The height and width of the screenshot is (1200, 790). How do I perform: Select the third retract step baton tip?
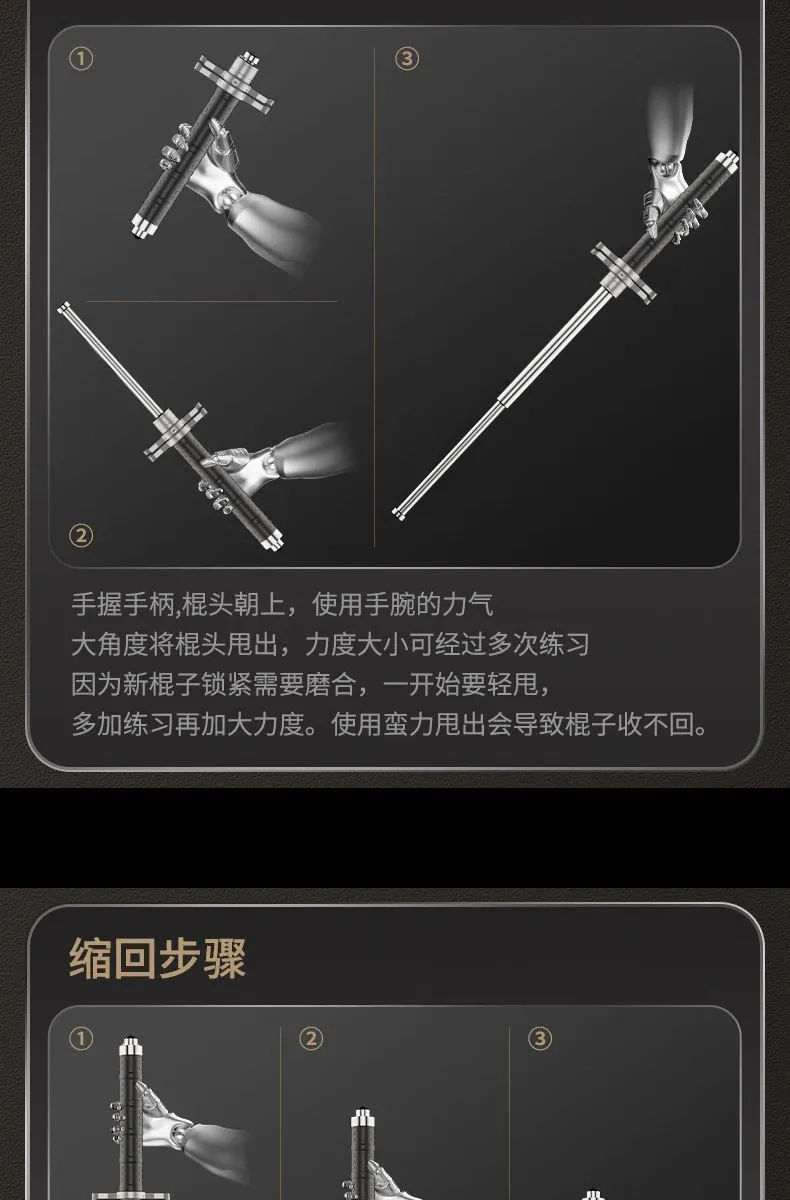(x=593, y=1194)
